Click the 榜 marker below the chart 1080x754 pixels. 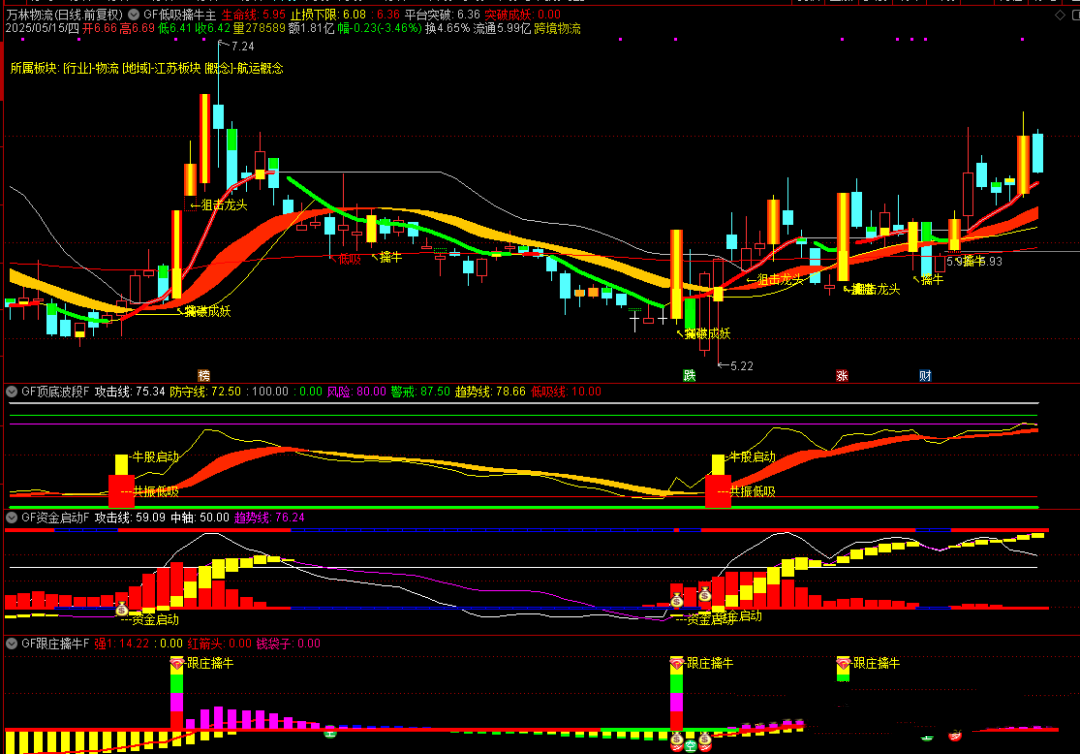(x=204, y=376)
